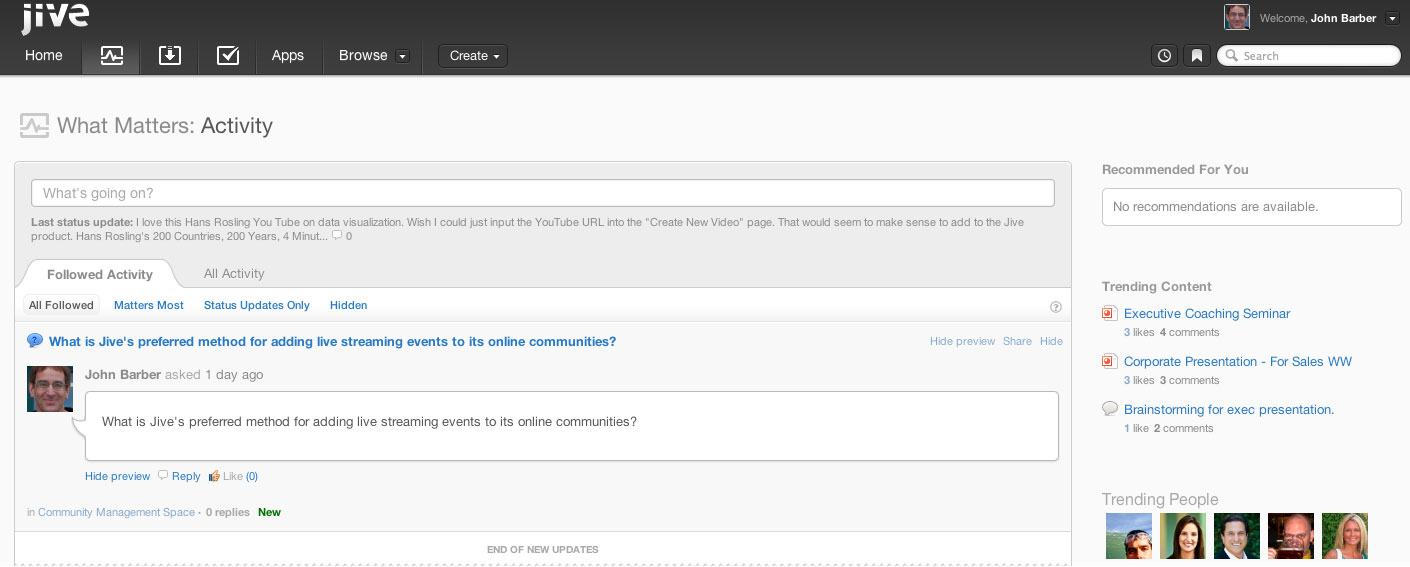Open the Create dropdown button
Screen dimensions: 1410x567
[x=473, y=56]
